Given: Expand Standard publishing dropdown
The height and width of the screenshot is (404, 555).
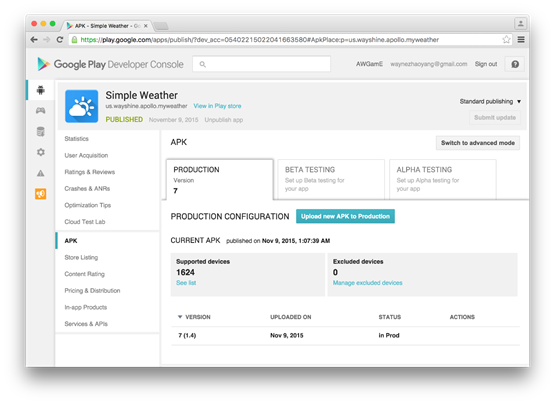Looking at the screenshot, I should pos(490,101).
